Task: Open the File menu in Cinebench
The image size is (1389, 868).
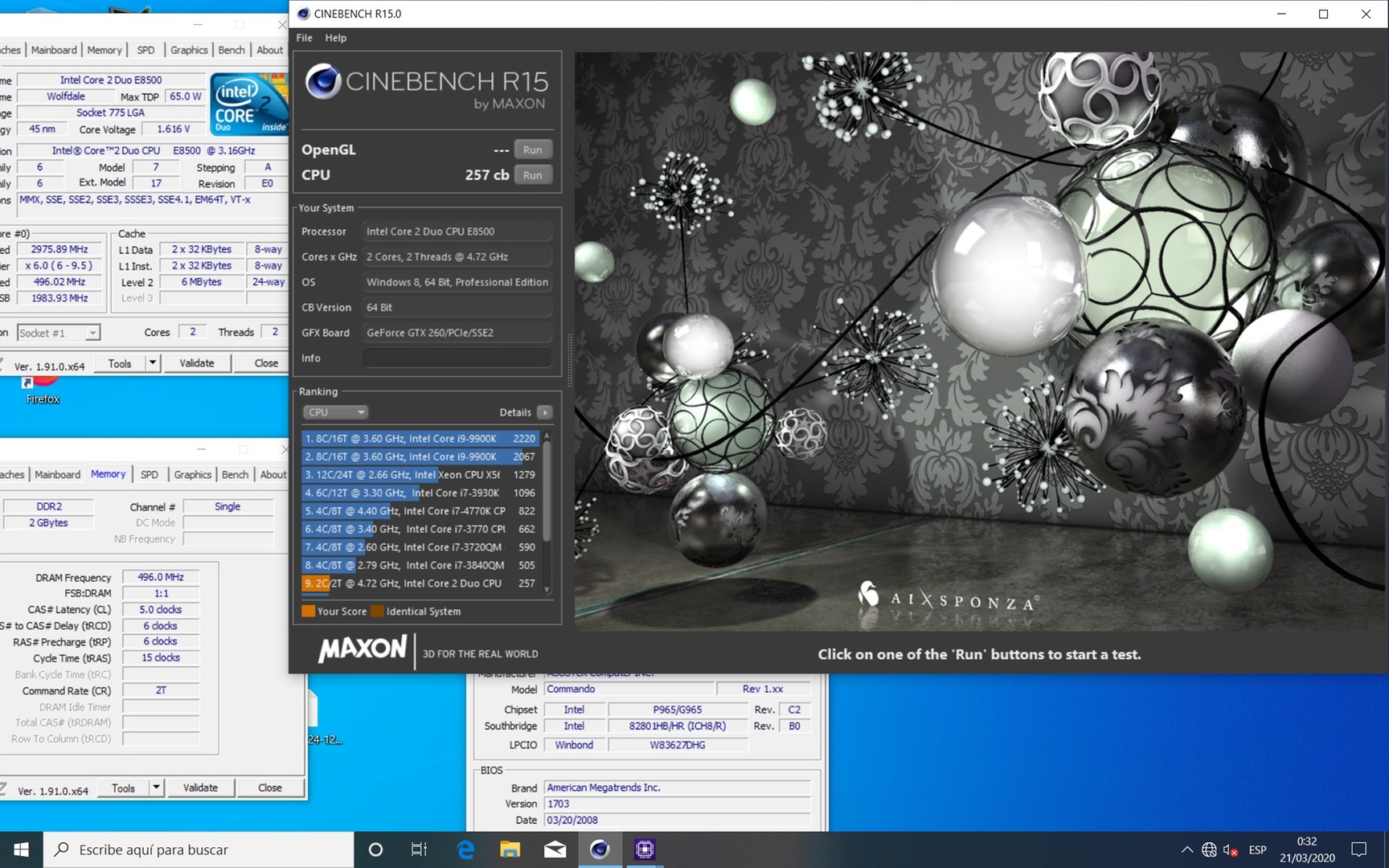Action: point(304,38)
